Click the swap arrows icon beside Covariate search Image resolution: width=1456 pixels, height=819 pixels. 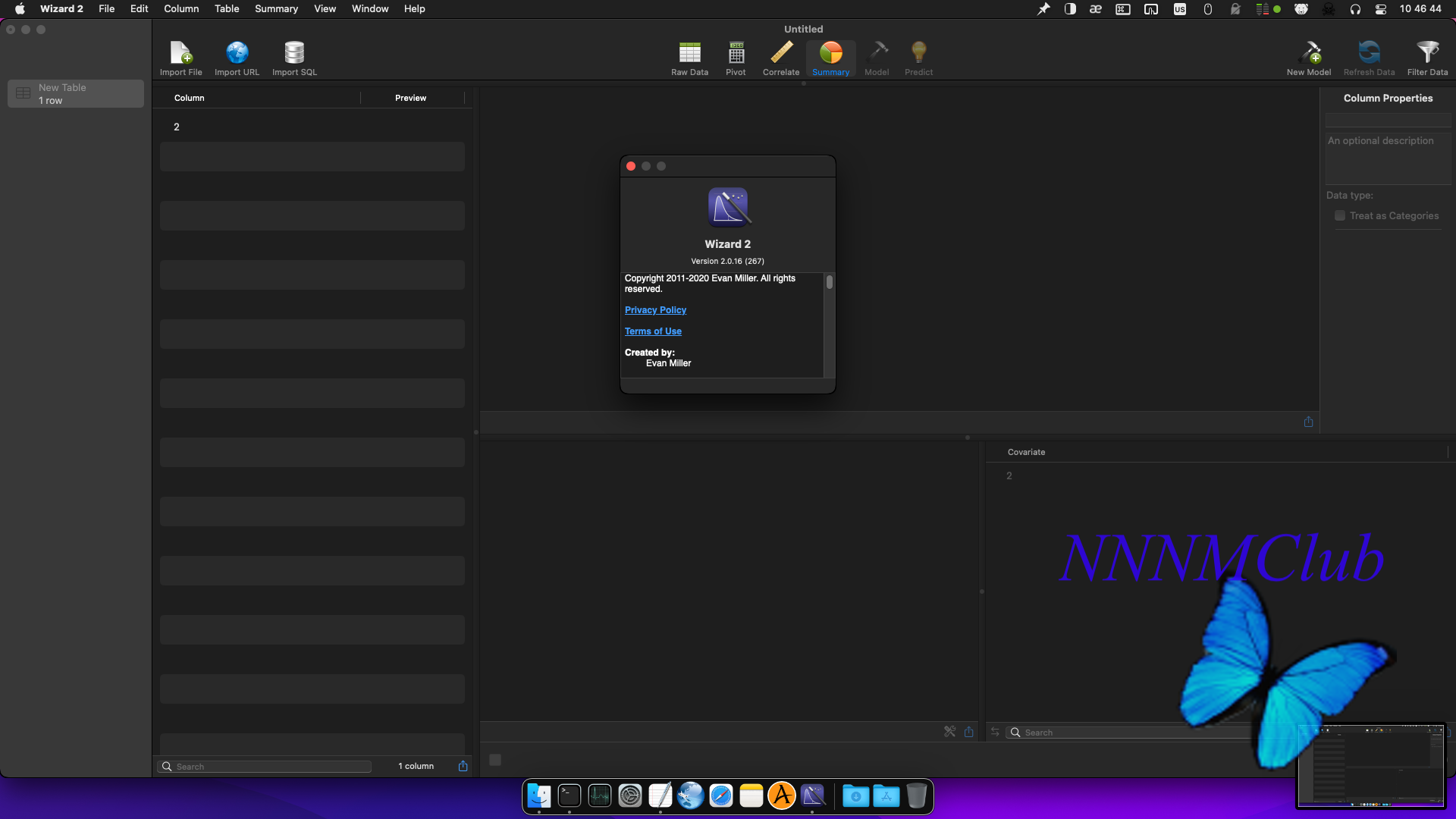click(995, 732)
